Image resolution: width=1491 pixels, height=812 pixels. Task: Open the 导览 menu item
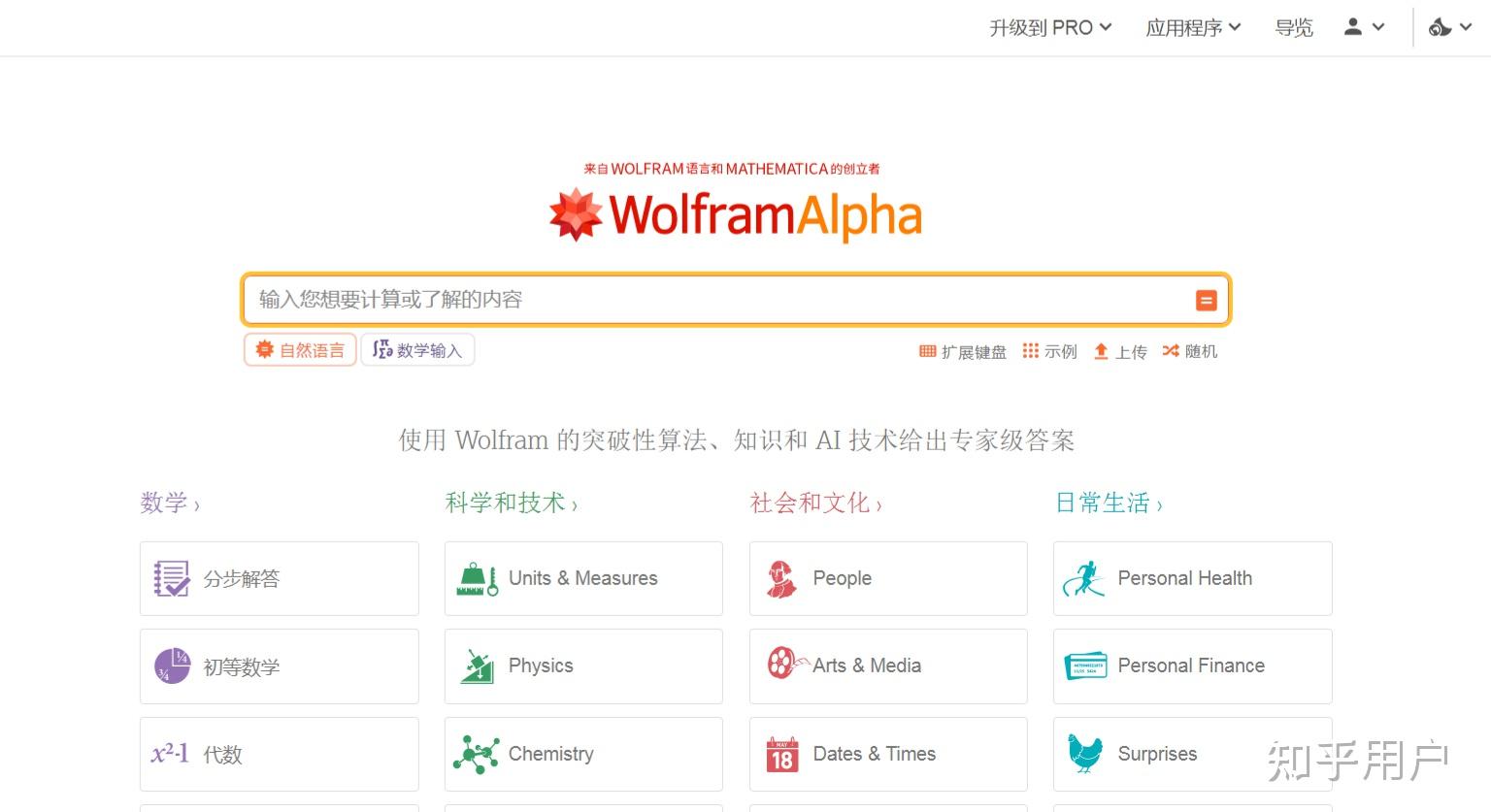1293,28
